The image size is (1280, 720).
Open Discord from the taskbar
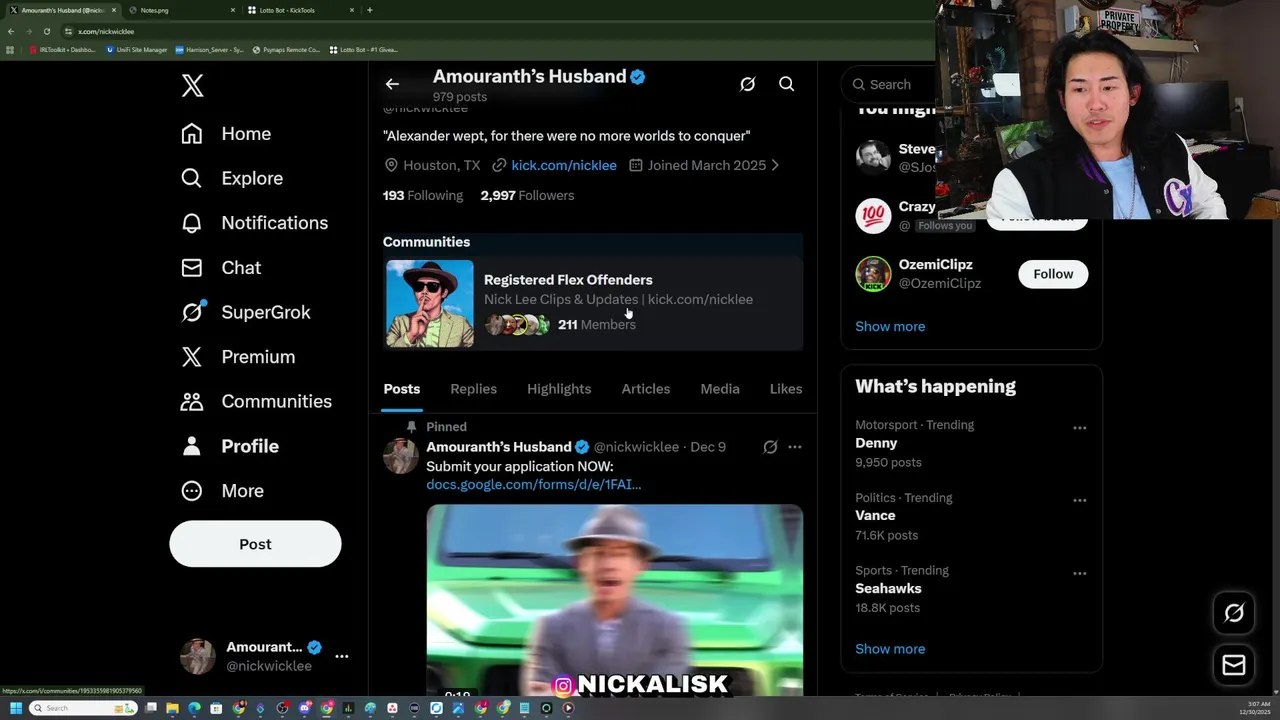point(305,708)
